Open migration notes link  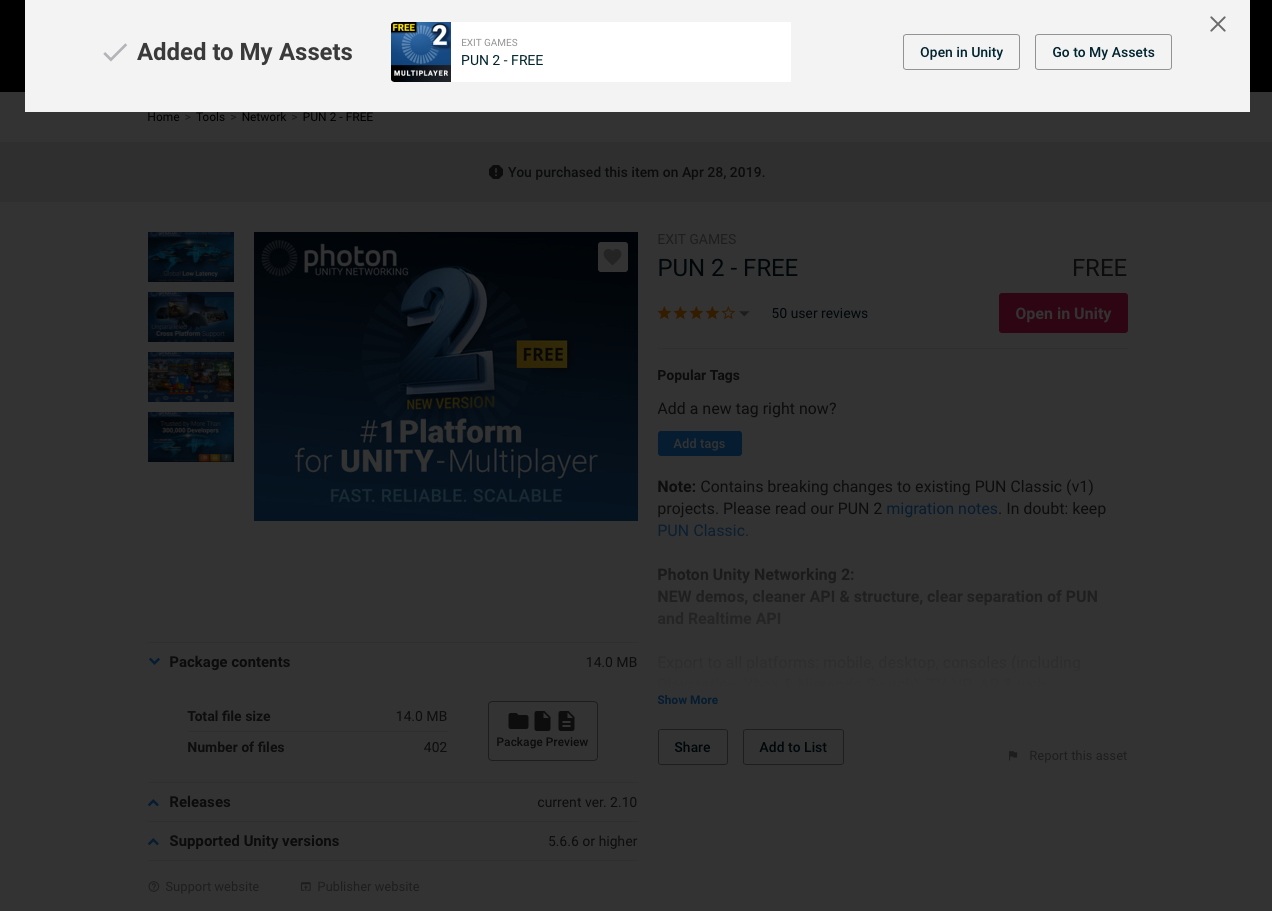coord(942,508)
